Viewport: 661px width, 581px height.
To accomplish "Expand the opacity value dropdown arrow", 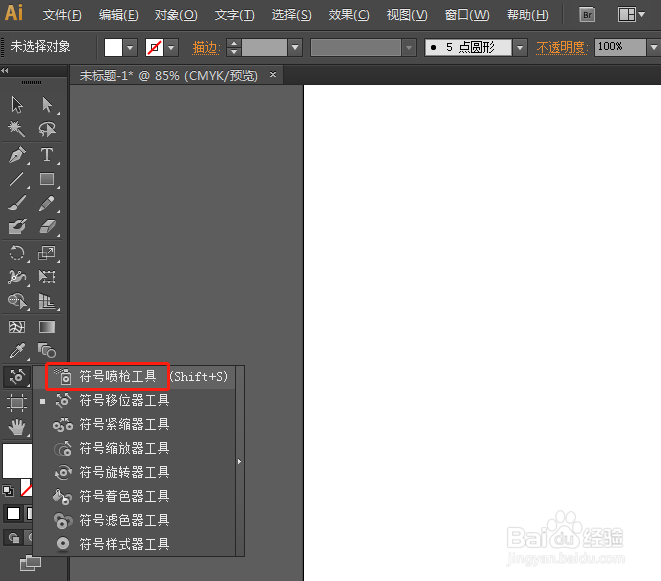I will pyautogui.click(x=653, y=47).
